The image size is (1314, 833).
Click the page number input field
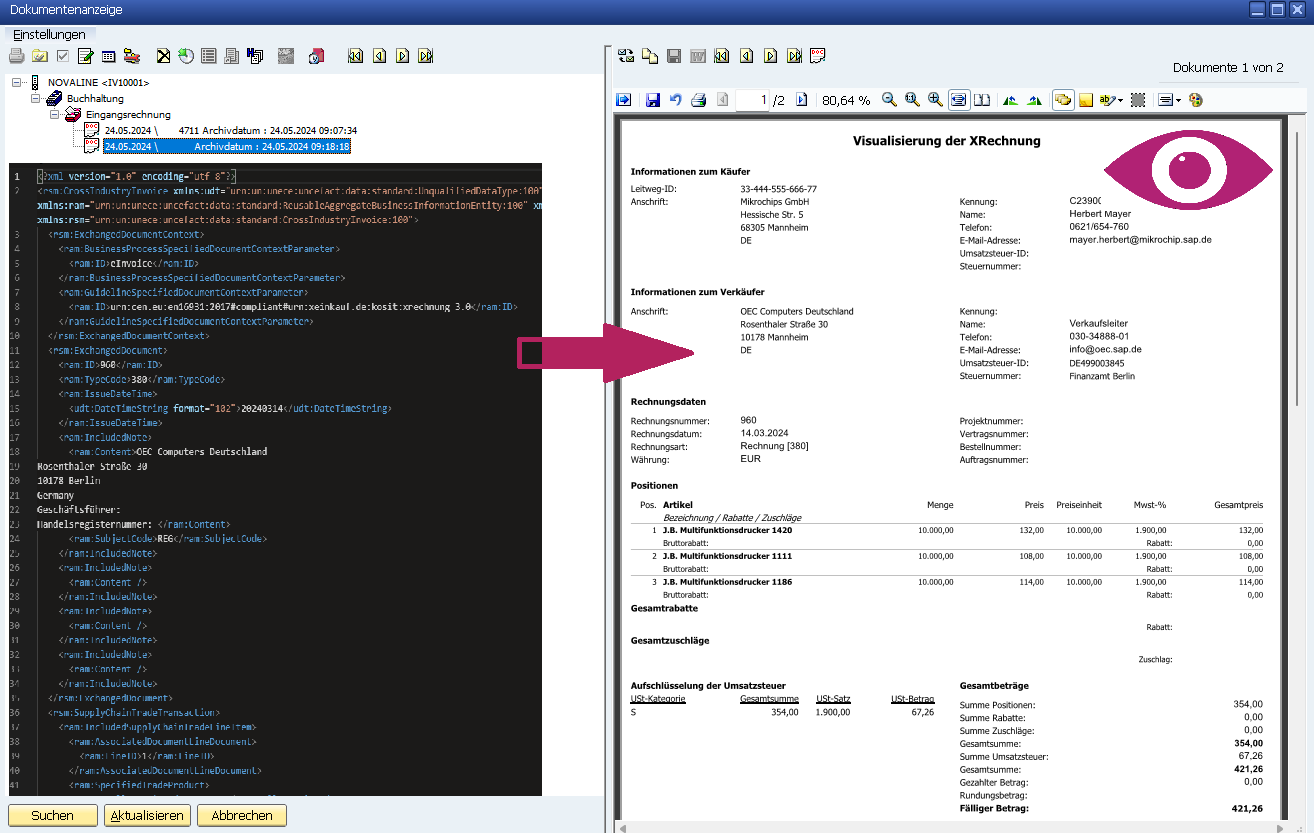click(752, 100)
